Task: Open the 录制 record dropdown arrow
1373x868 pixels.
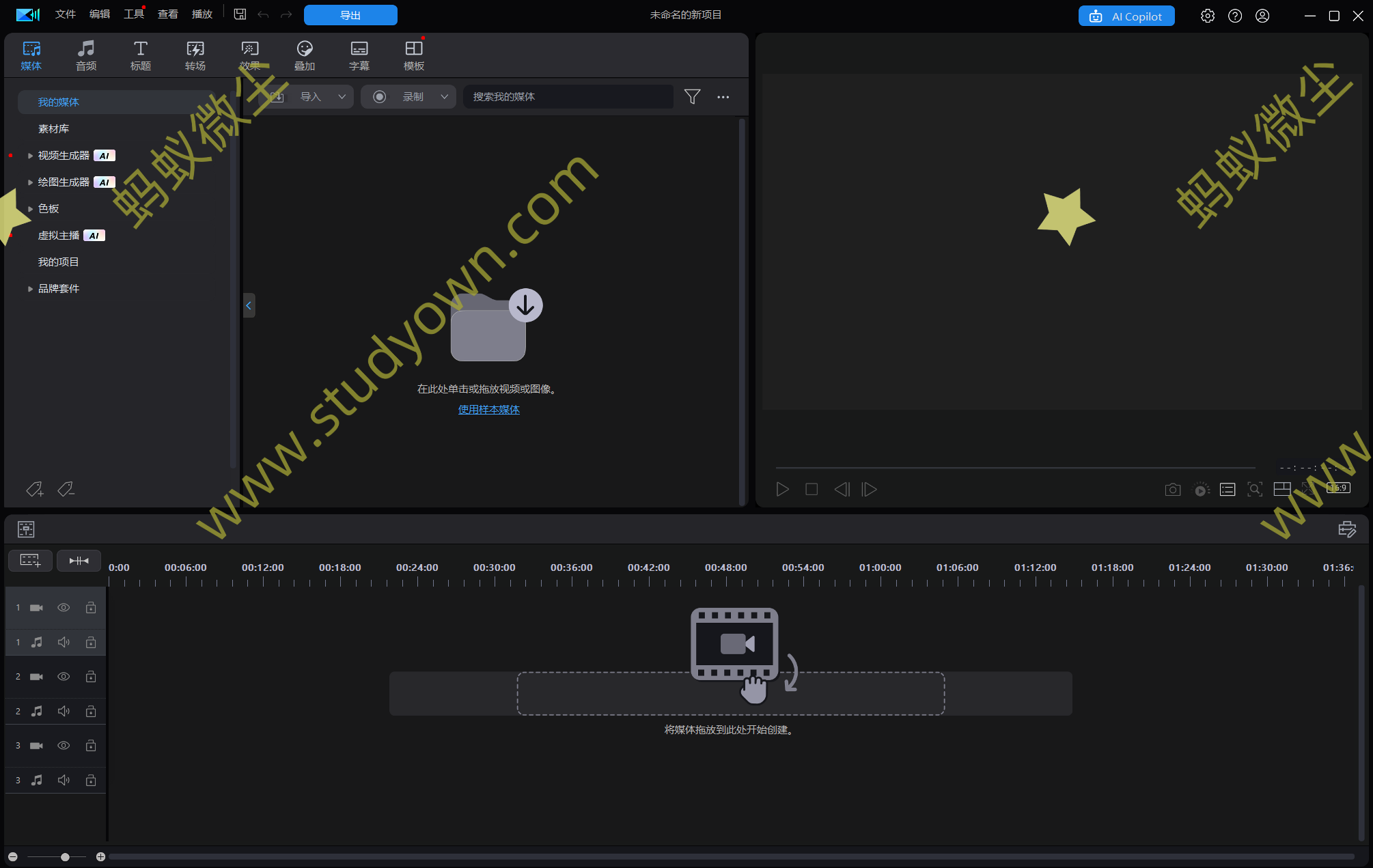Action: pyautogui.click(x=444, y=96)
